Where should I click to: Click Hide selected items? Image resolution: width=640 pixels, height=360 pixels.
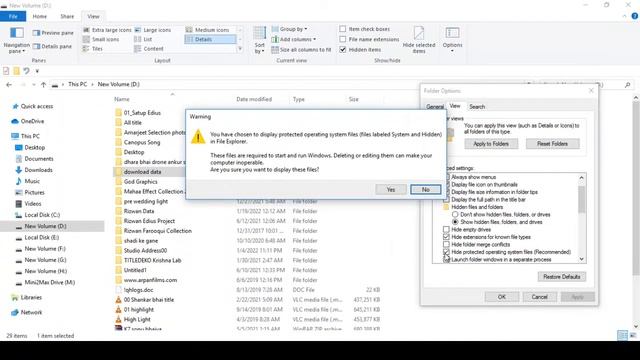[419, 40]
